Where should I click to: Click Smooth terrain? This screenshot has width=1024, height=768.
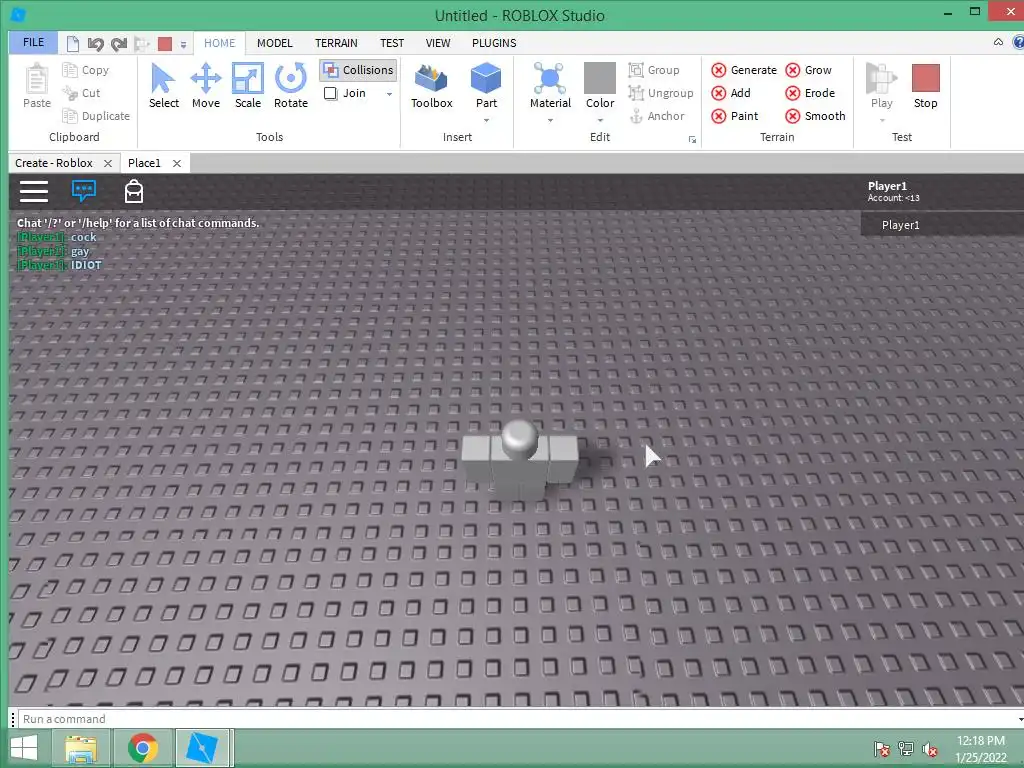815,116
